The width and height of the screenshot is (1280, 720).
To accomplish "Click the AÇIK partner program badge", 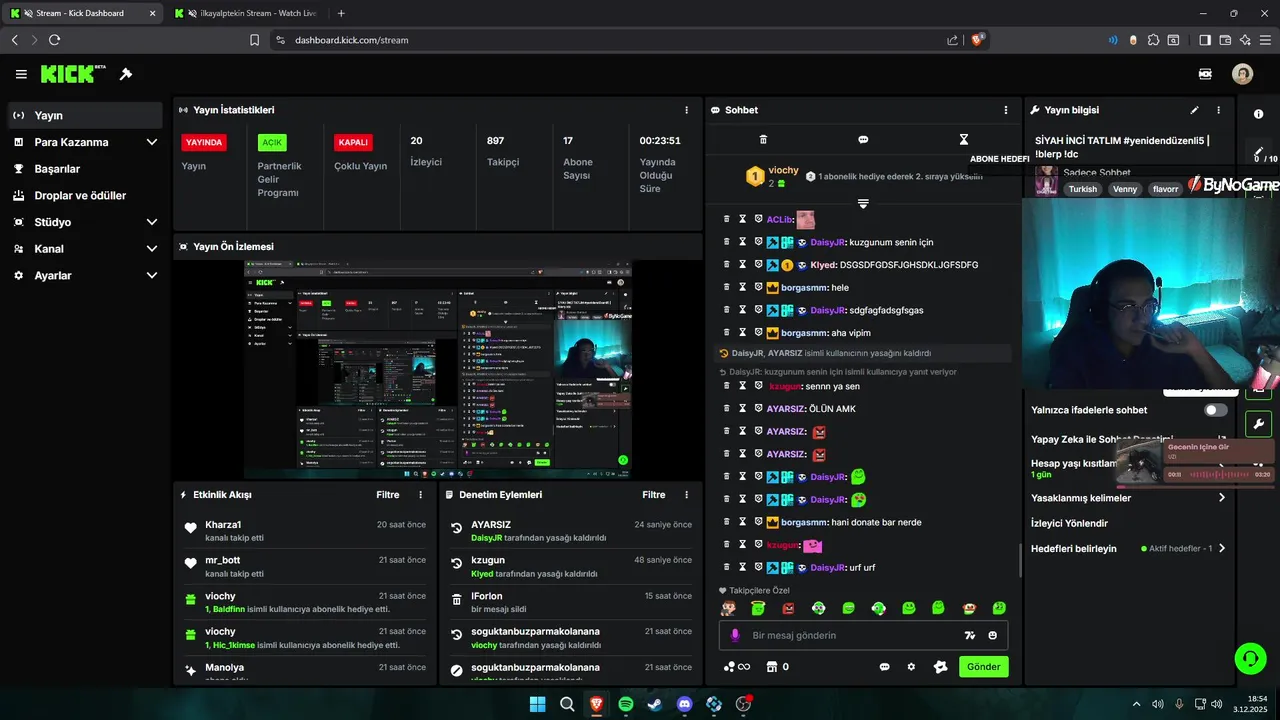I will (x=272, y=142).
